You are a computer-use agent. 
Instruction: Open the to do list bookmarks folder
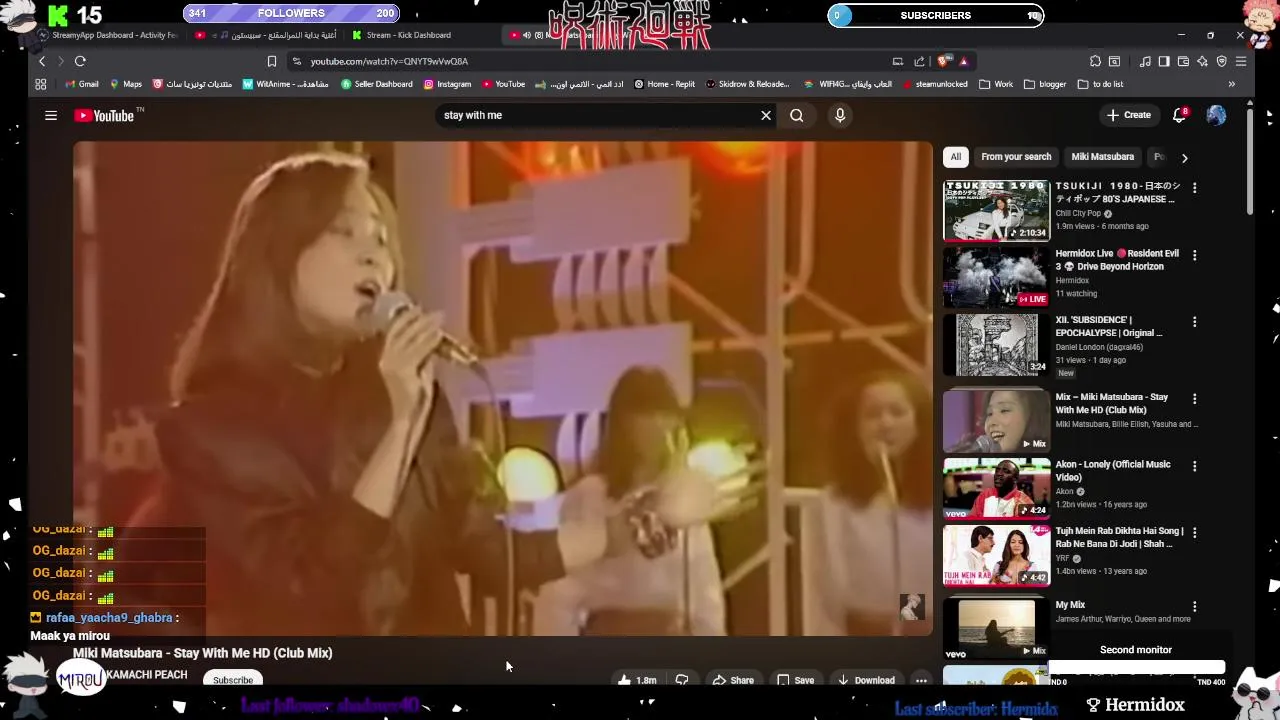[1100, 84]
